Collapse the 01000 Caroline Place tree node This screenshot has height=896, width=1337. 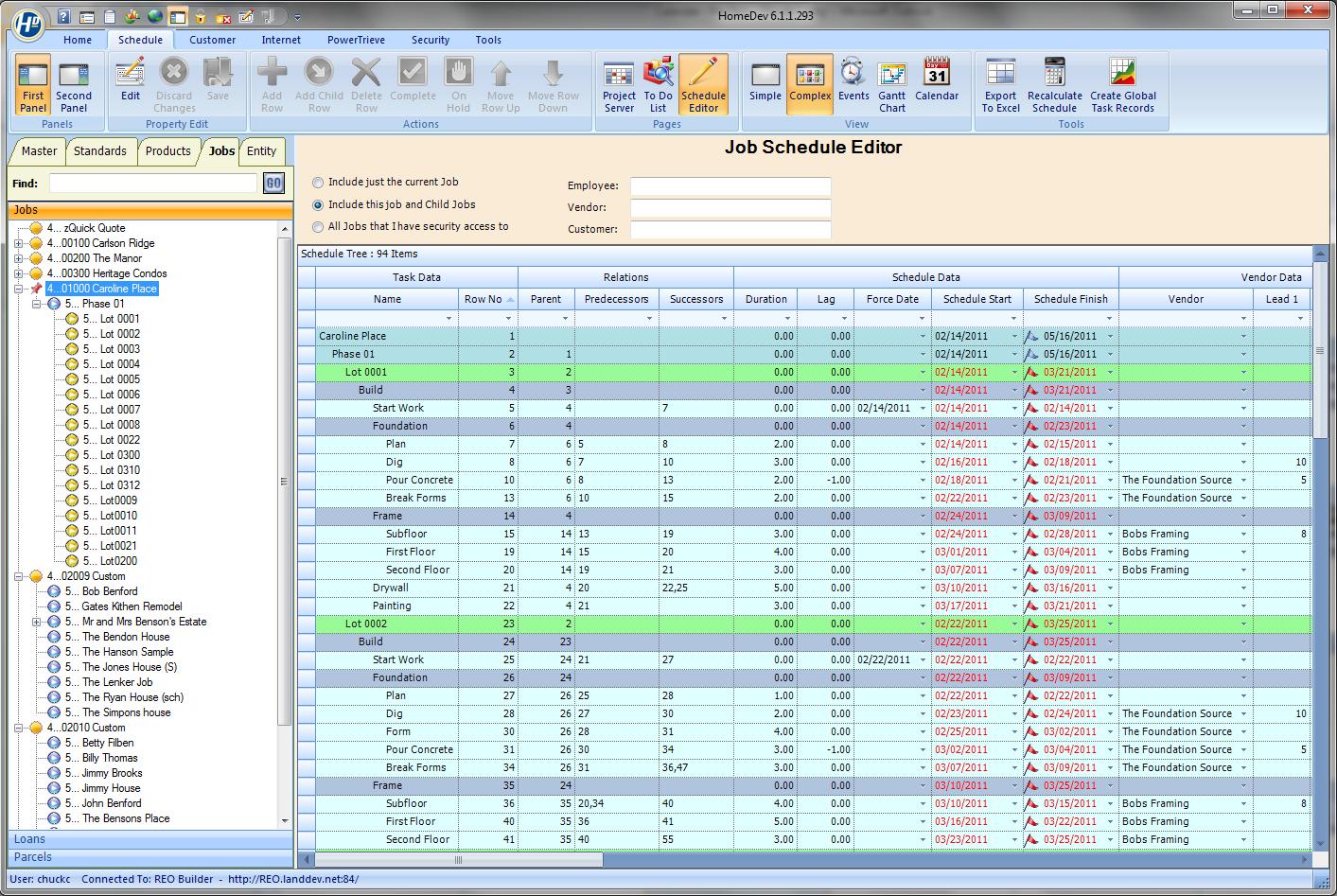19,289
